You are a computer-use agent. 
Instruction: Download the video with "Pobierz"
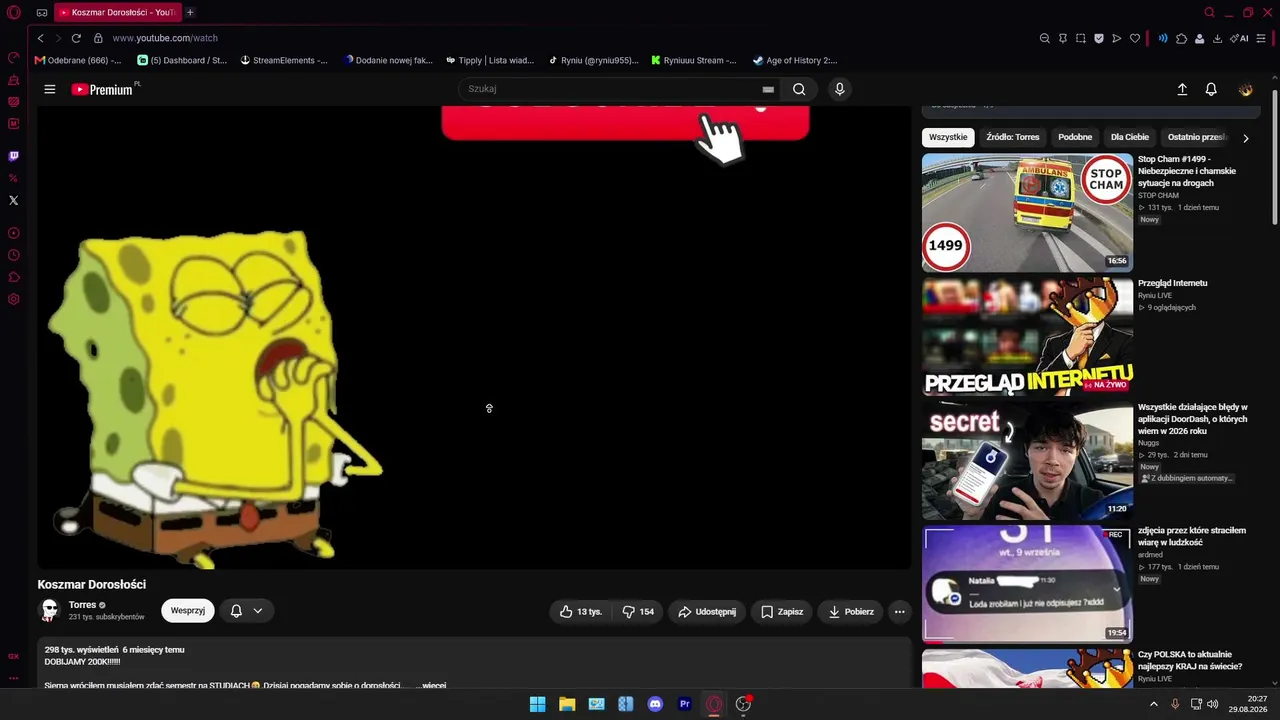click(x=850, y=612)
